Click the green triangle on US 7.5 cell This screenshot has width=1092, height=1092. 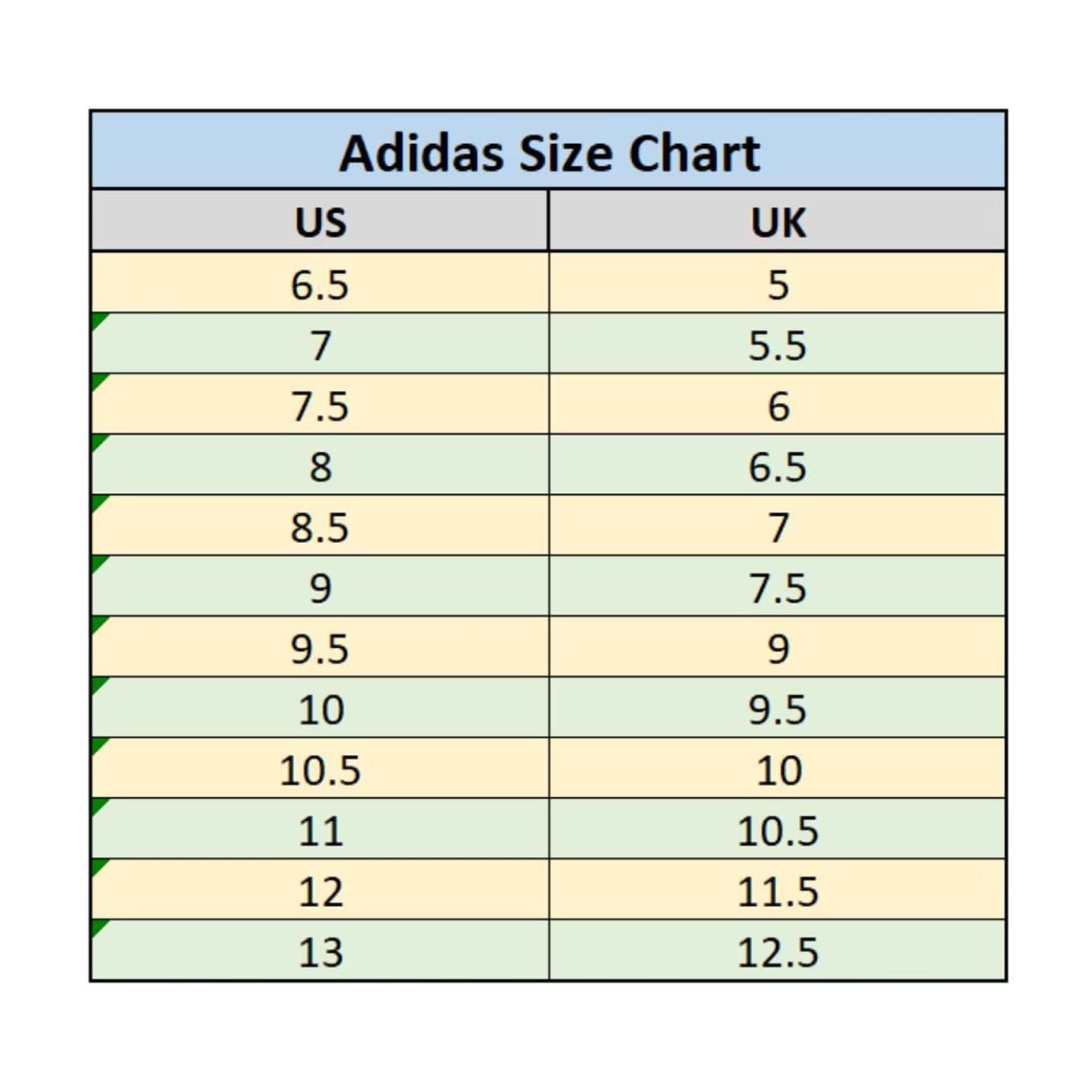click(x=98, y=381)
